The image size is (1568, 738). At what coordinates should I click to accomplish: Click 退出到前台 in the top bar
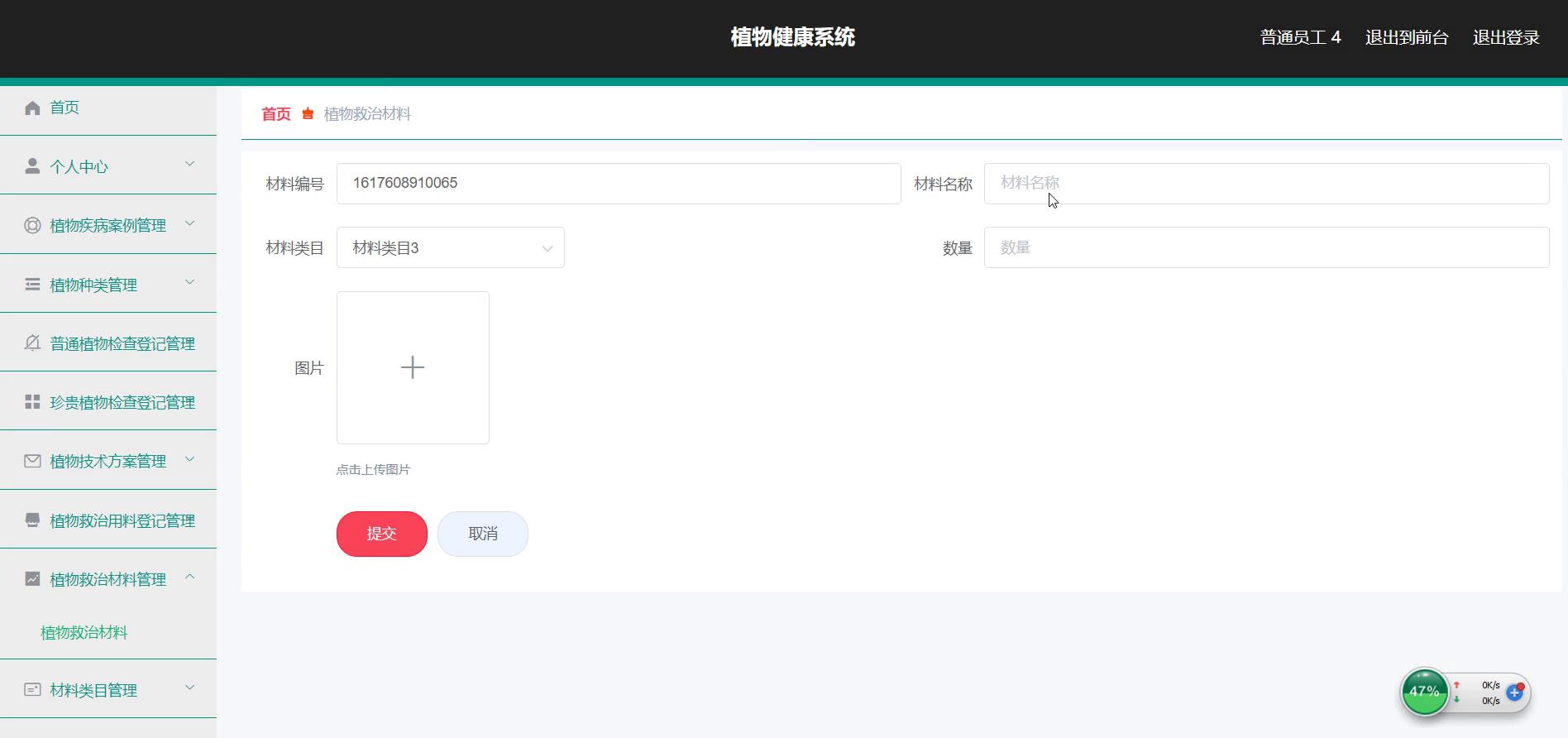[x=1406, y=37]
